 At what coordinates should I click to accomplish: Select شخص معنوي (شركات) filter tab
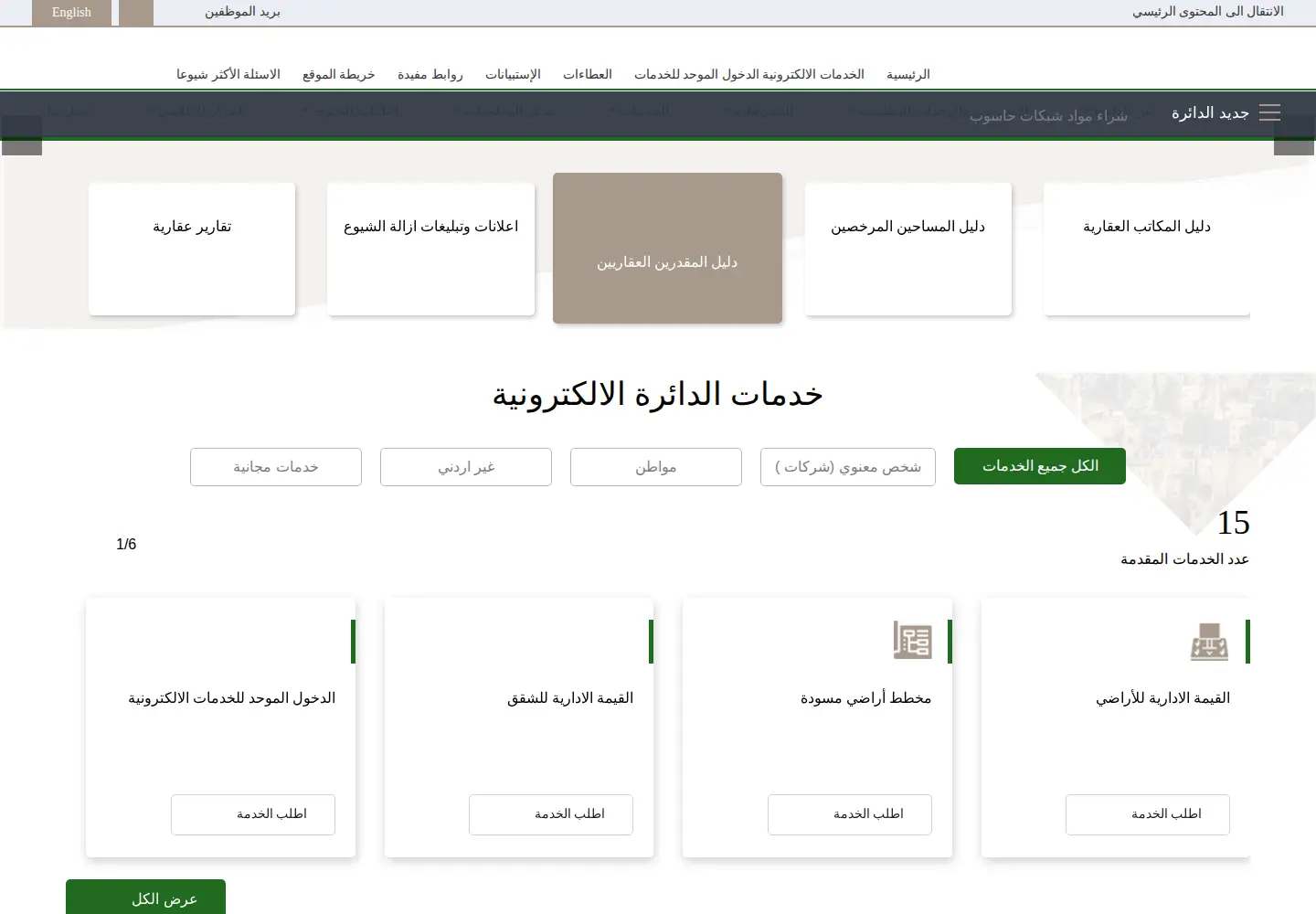pyautogui.click(x=848, y=467)
